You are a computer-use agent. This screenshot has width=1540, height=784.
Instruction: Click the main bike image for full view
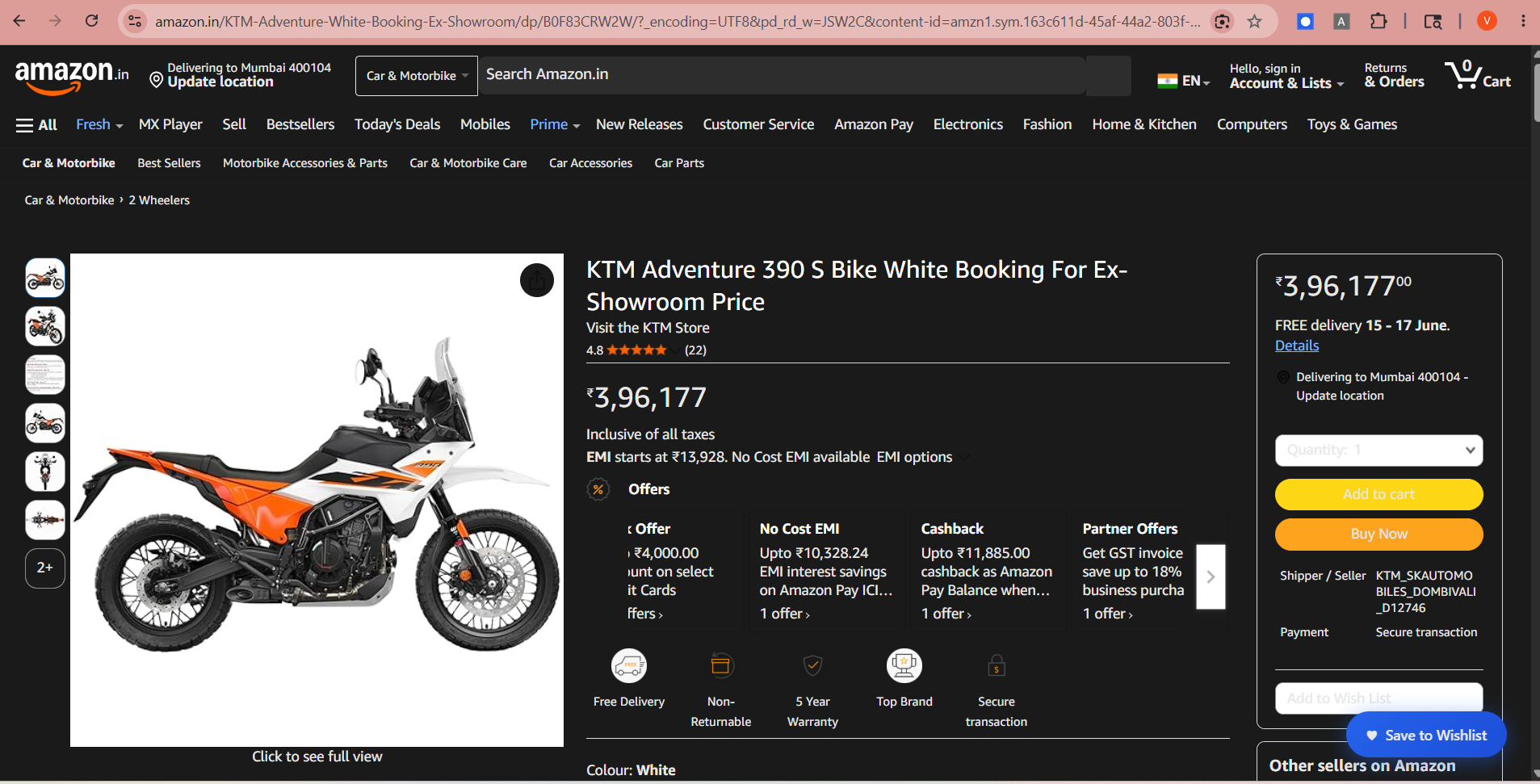tap(317, 500)
